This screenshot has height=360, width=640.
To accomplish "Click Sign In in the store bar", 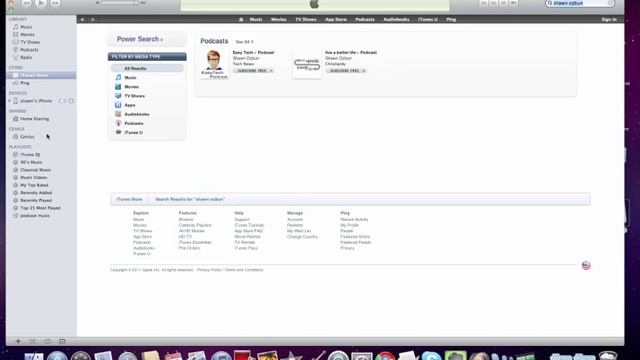I will click(609, 19).
